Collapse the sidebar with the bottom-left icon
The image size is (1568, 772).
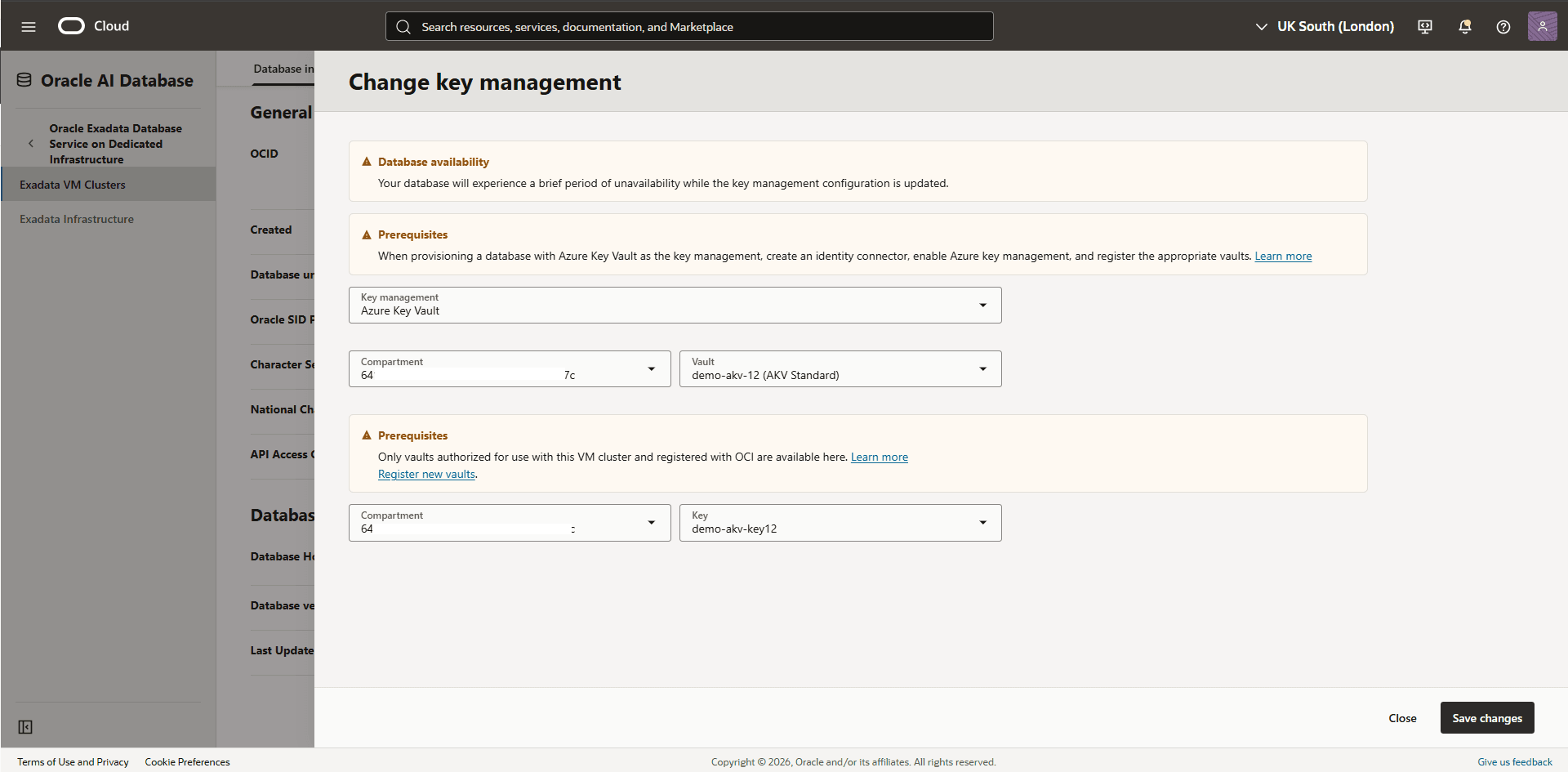[25, 726]
